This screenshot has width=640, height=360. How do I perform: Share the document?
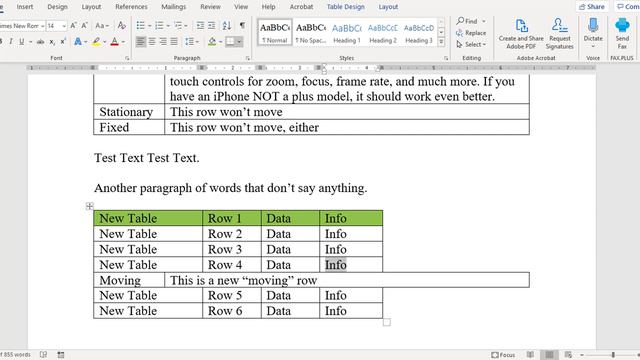click(x=592, y=7)
